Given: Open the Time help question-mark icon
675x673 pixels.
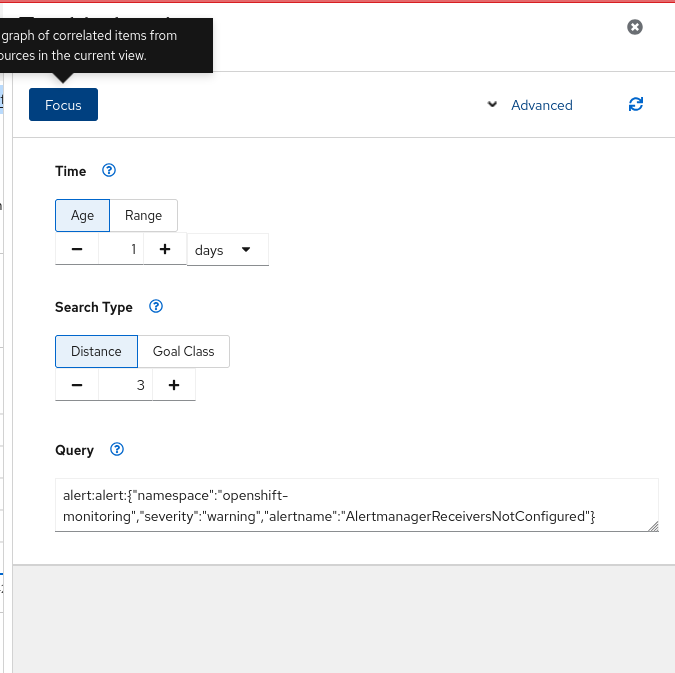Looking at the screenshot, I should tap(109, 171).
